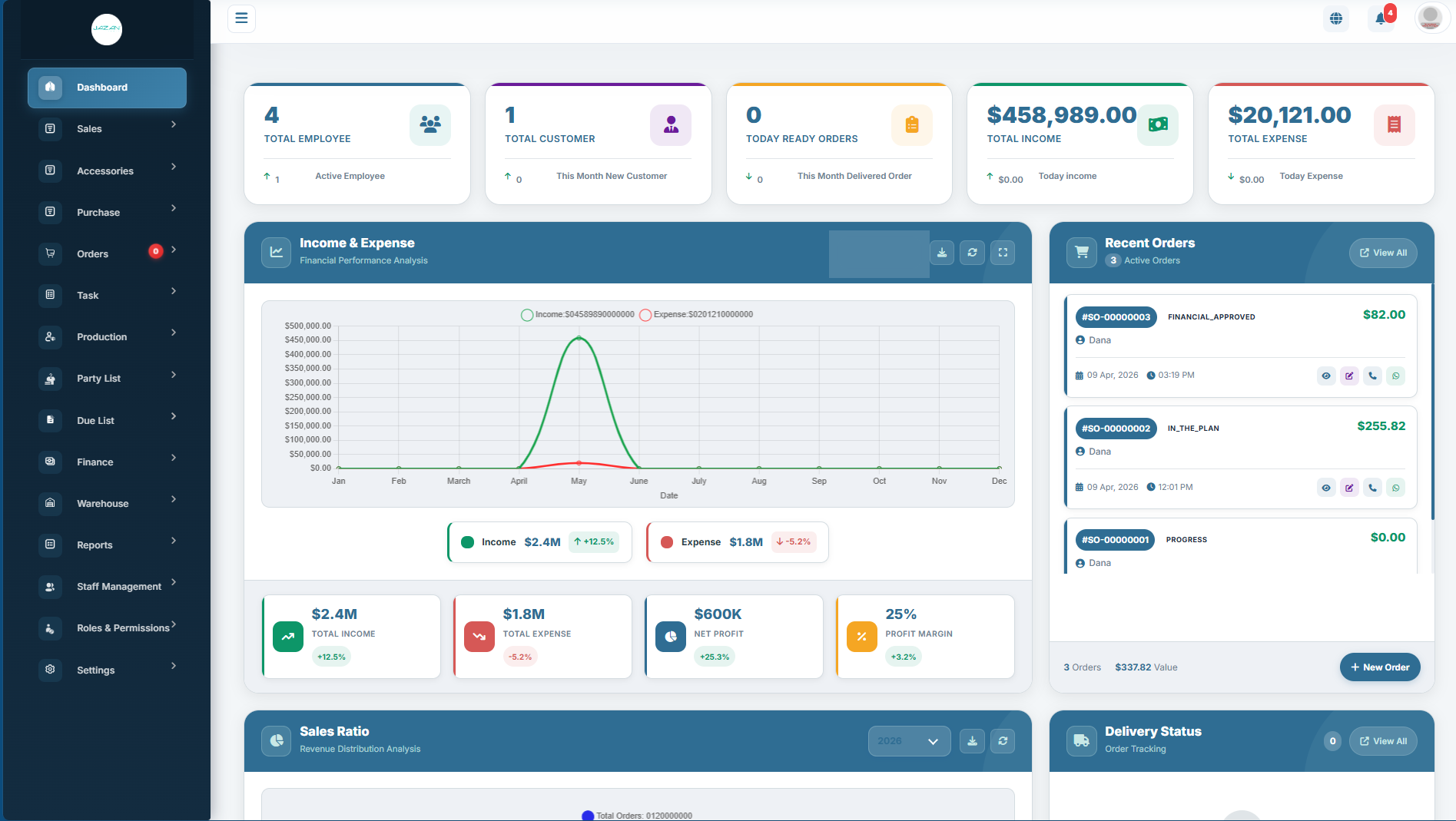Expand the Sales submenu in sidebar
Screen dimensions: 1456x821
tap(107, 128)
